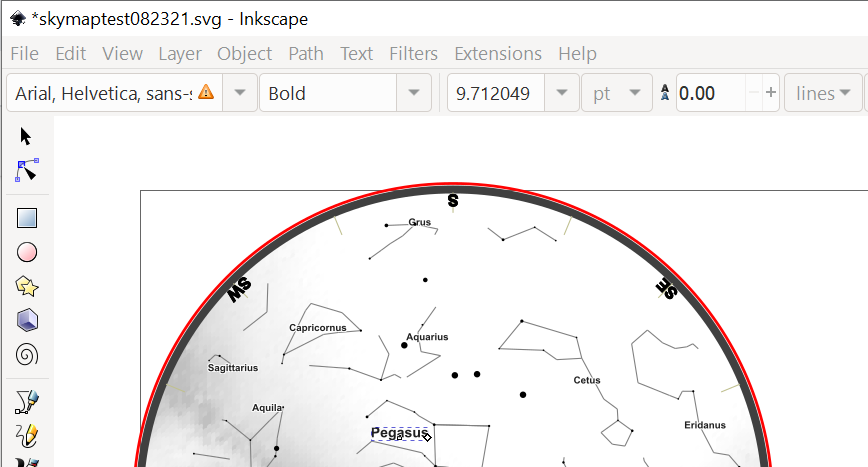Open the Layer menu

click(x=180, y=54)
